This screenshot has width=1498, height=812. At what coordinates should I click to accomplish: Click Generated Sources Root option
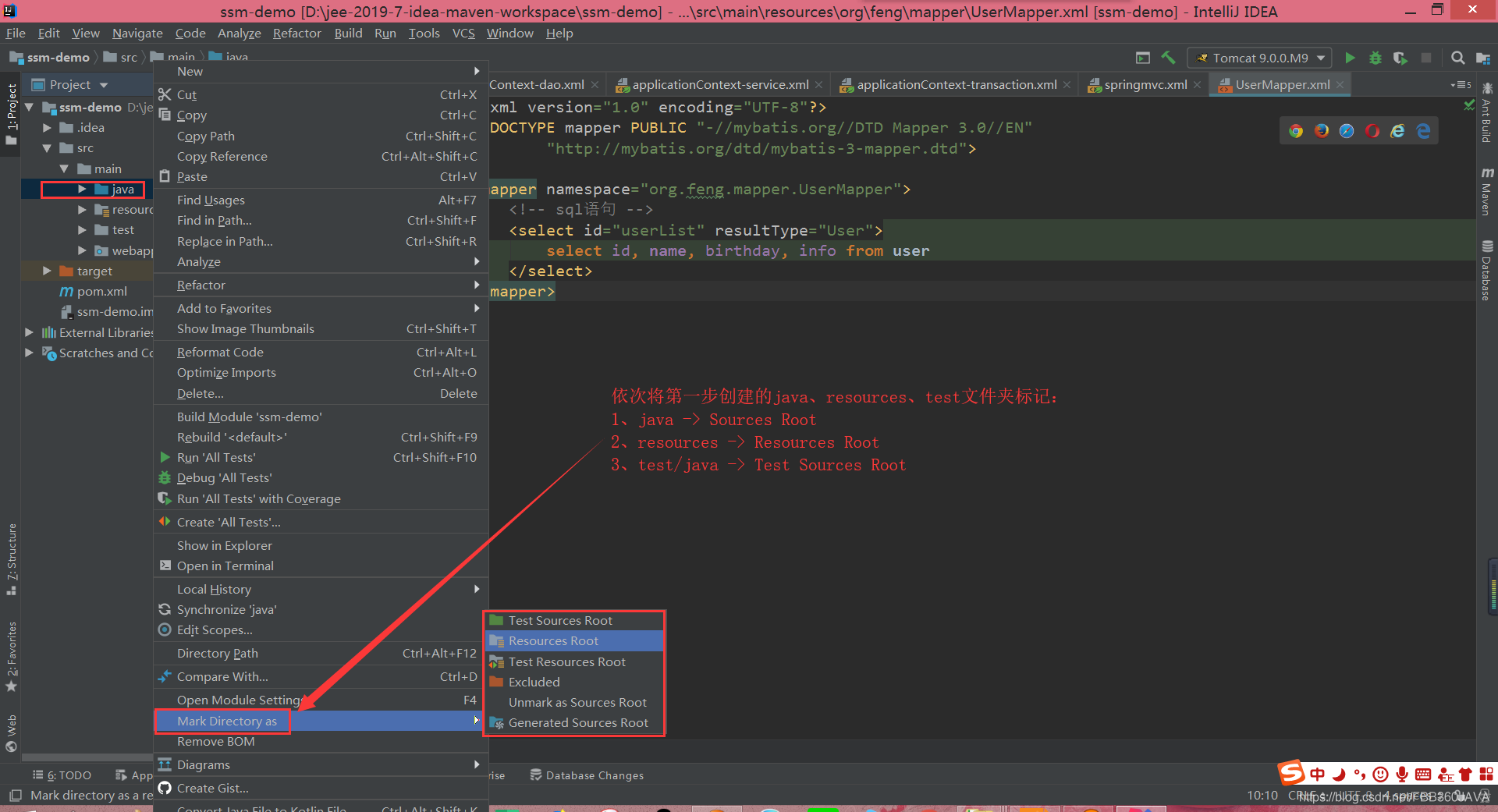click(x=574, y=723)
